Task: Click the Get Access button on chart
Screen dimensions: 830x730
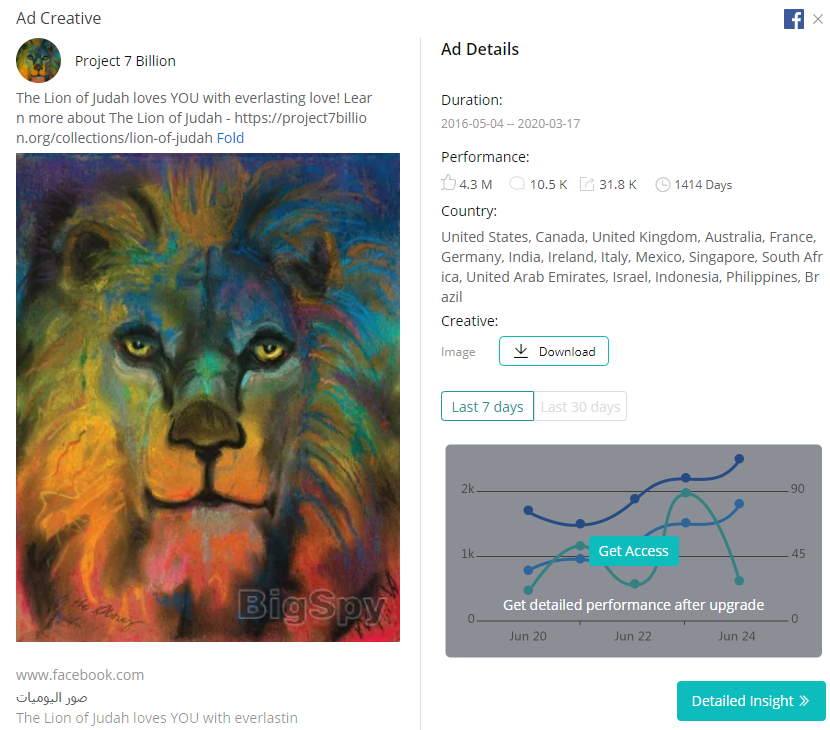Action: (634, 551)
